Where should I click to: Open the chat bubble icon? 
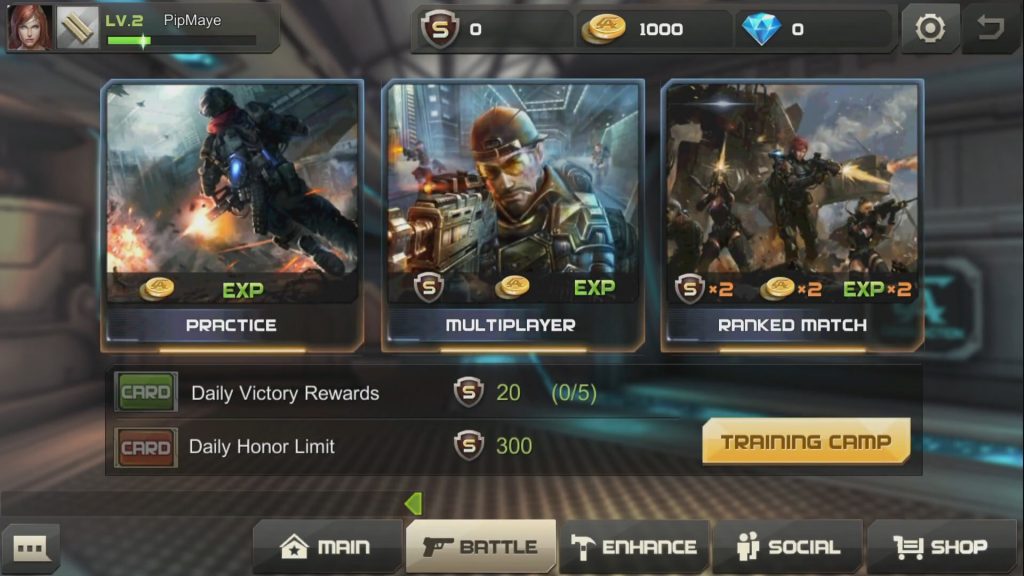[30, 547]
